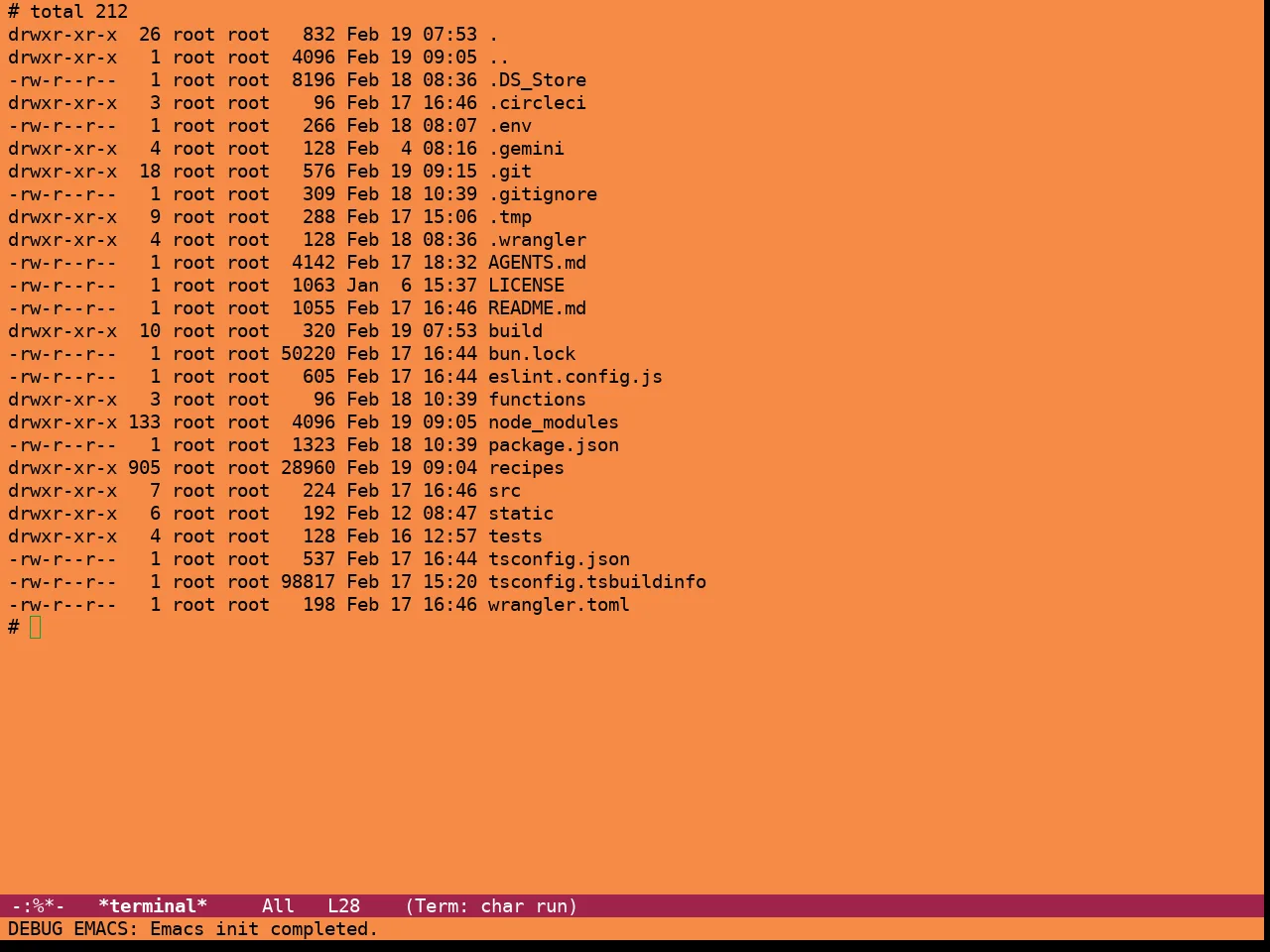Screen dimensions: 1270x952
Task: Click the 'Jan 6 15:37' date of LICENSE
Action: pyautogui.click(x=412, y=286)
